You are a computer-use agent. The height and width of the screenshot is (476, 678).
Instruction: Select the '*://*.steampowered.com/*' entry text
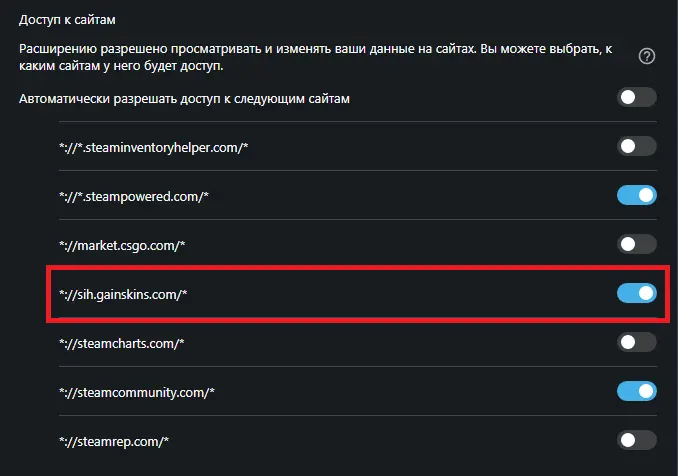click(134, 197)
